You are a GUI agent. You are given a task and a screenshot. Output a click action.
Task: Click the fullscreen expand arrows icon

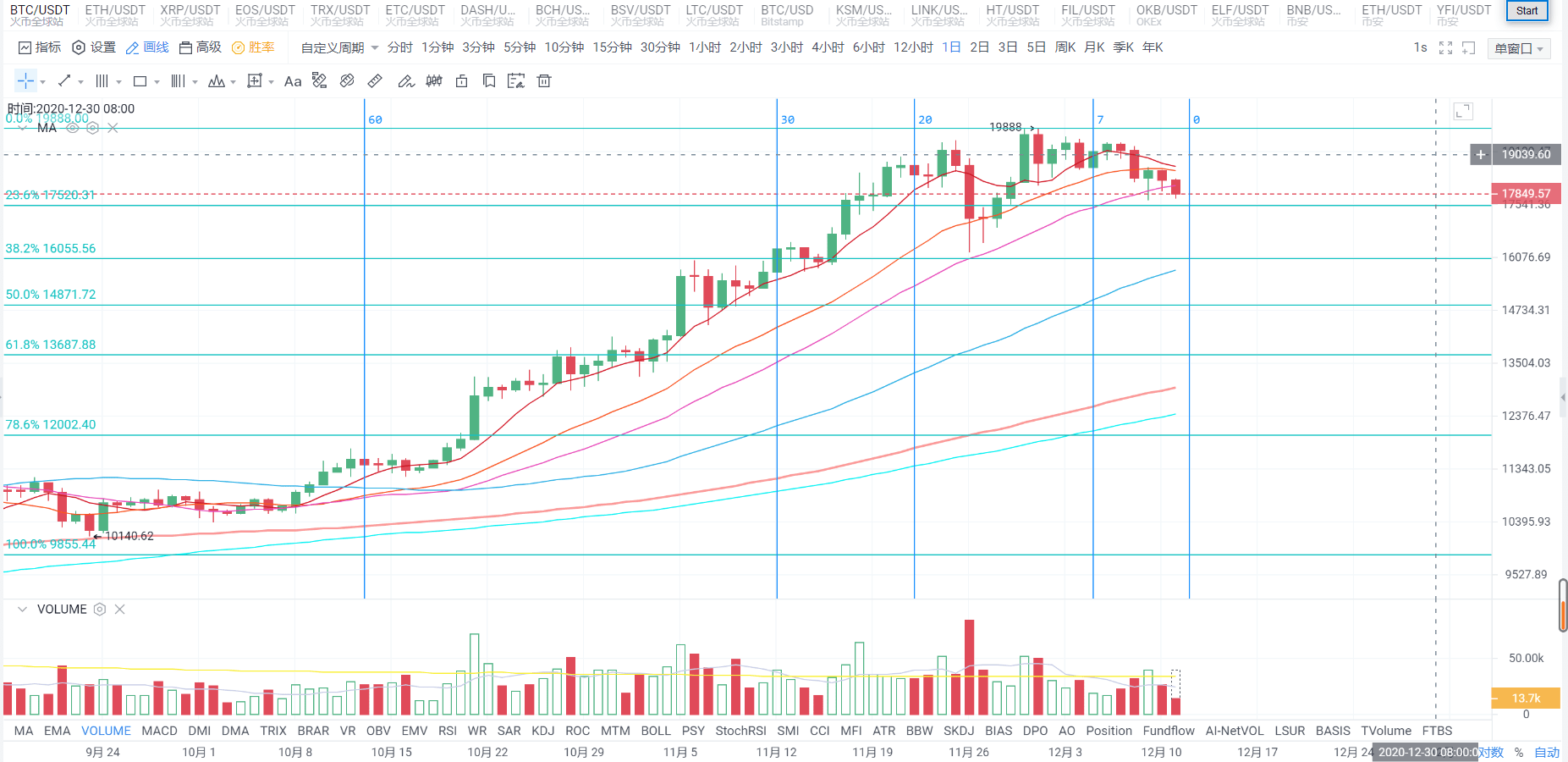pyautogui.click(x=1445, y=48)
